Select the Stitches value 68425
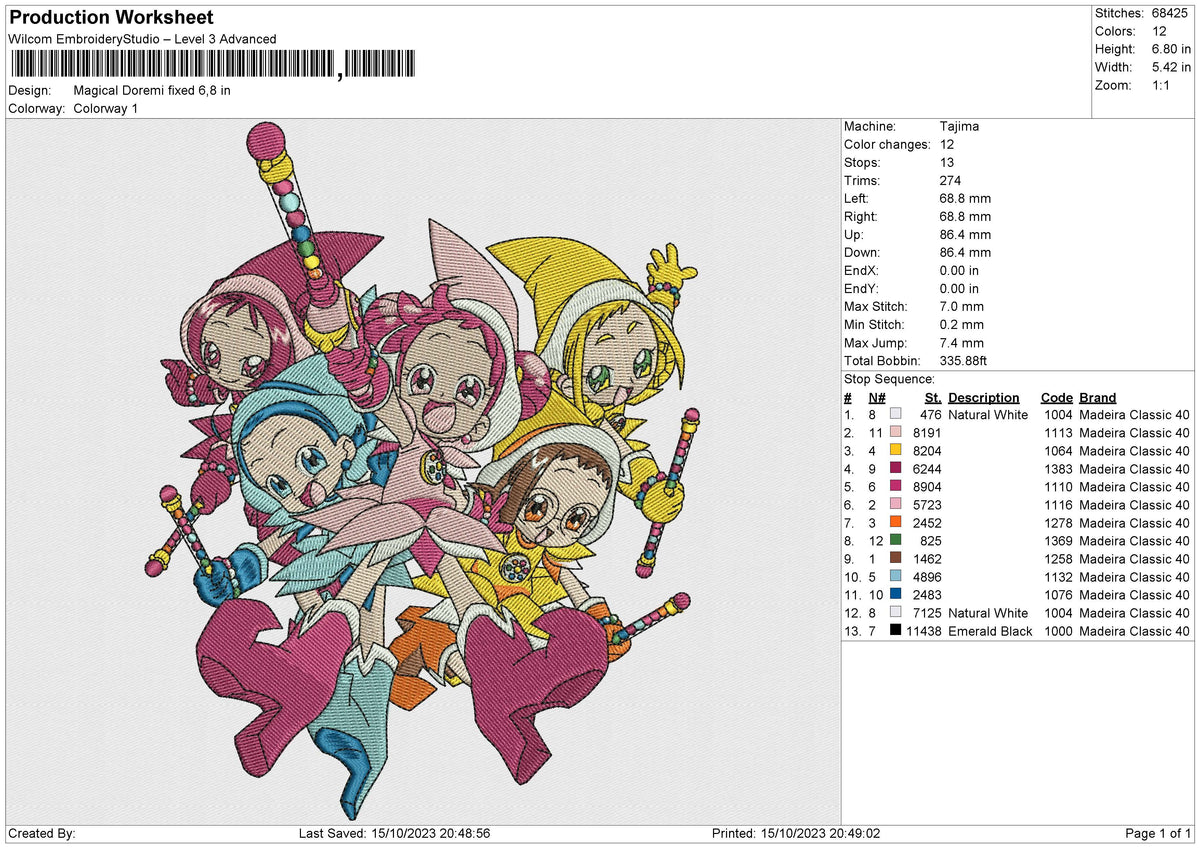This screenshot has height=848, width=1200. click(1169, 13)
